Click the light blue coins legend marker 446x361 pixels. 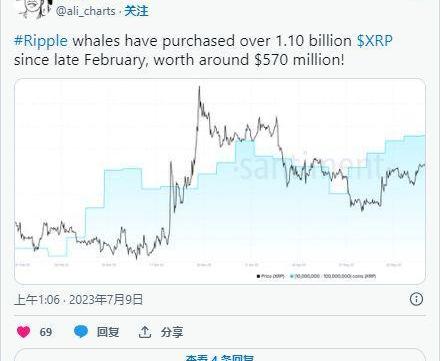pyautogui.click(x=292, y=276)
